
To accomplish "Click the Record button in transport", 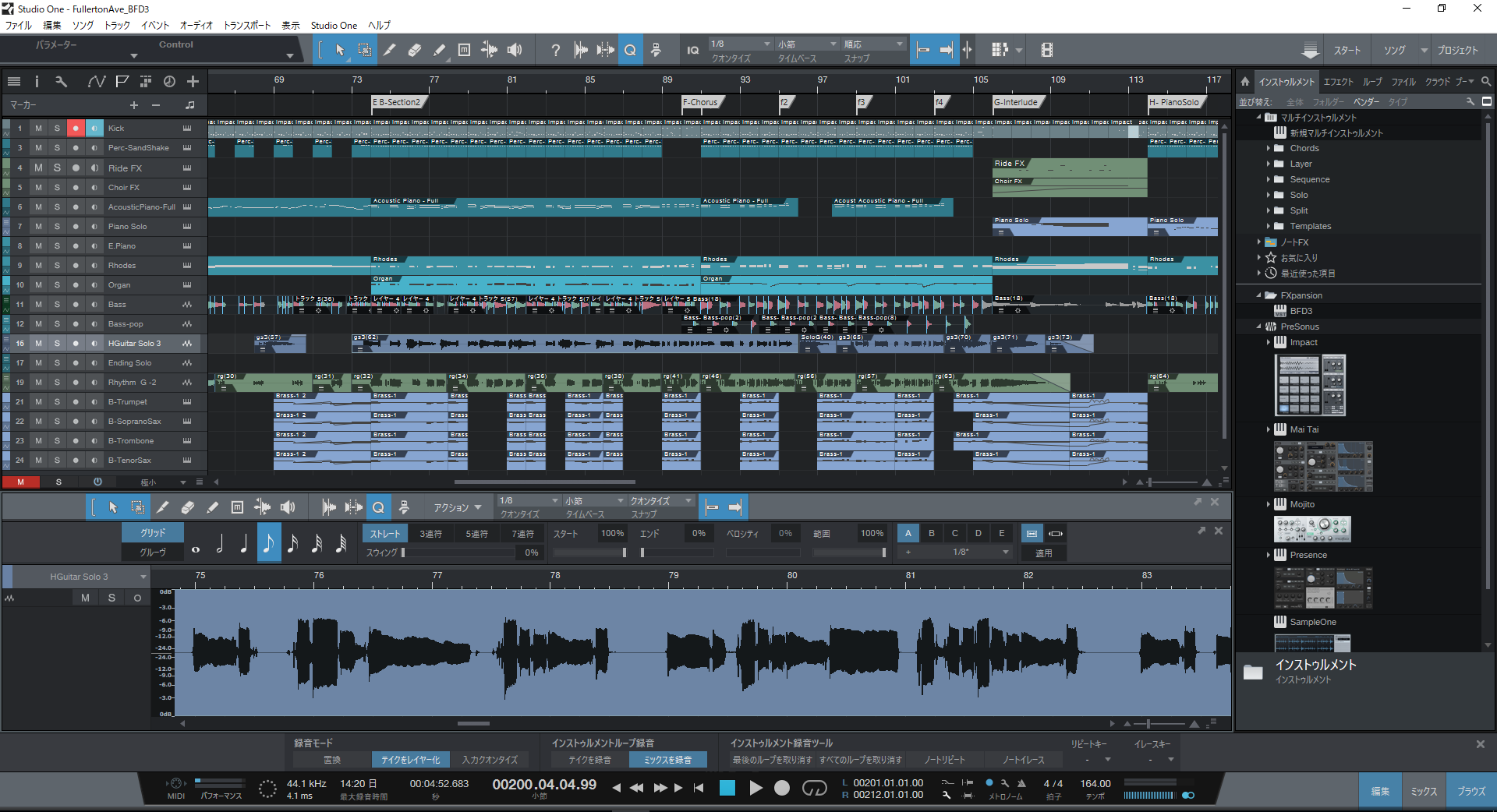I will (782, 788).
